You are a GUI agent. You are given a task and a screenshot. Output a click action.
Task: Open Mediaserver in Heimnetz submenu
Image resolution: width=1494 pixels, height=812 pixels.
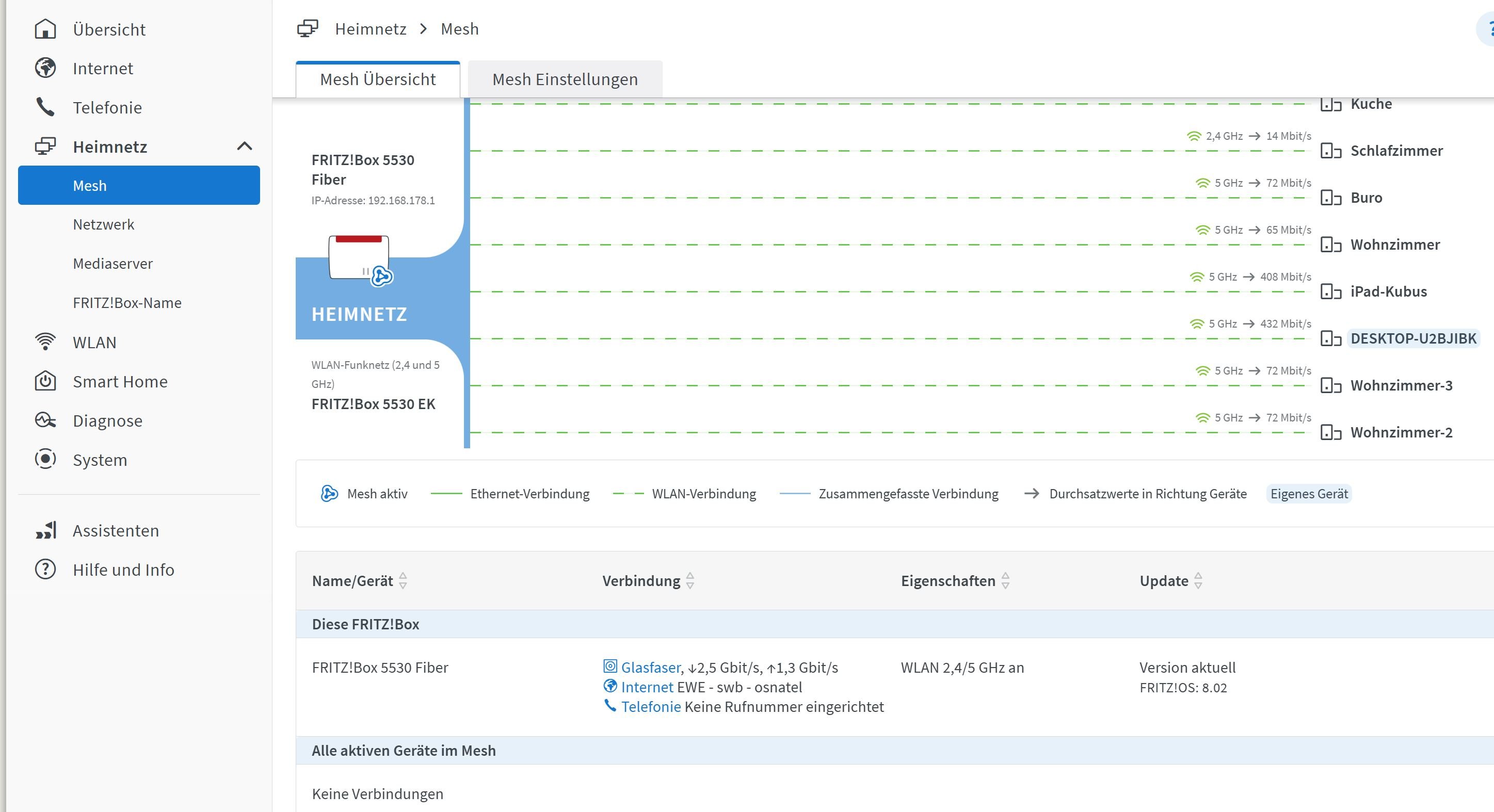(x=113, y=264)
